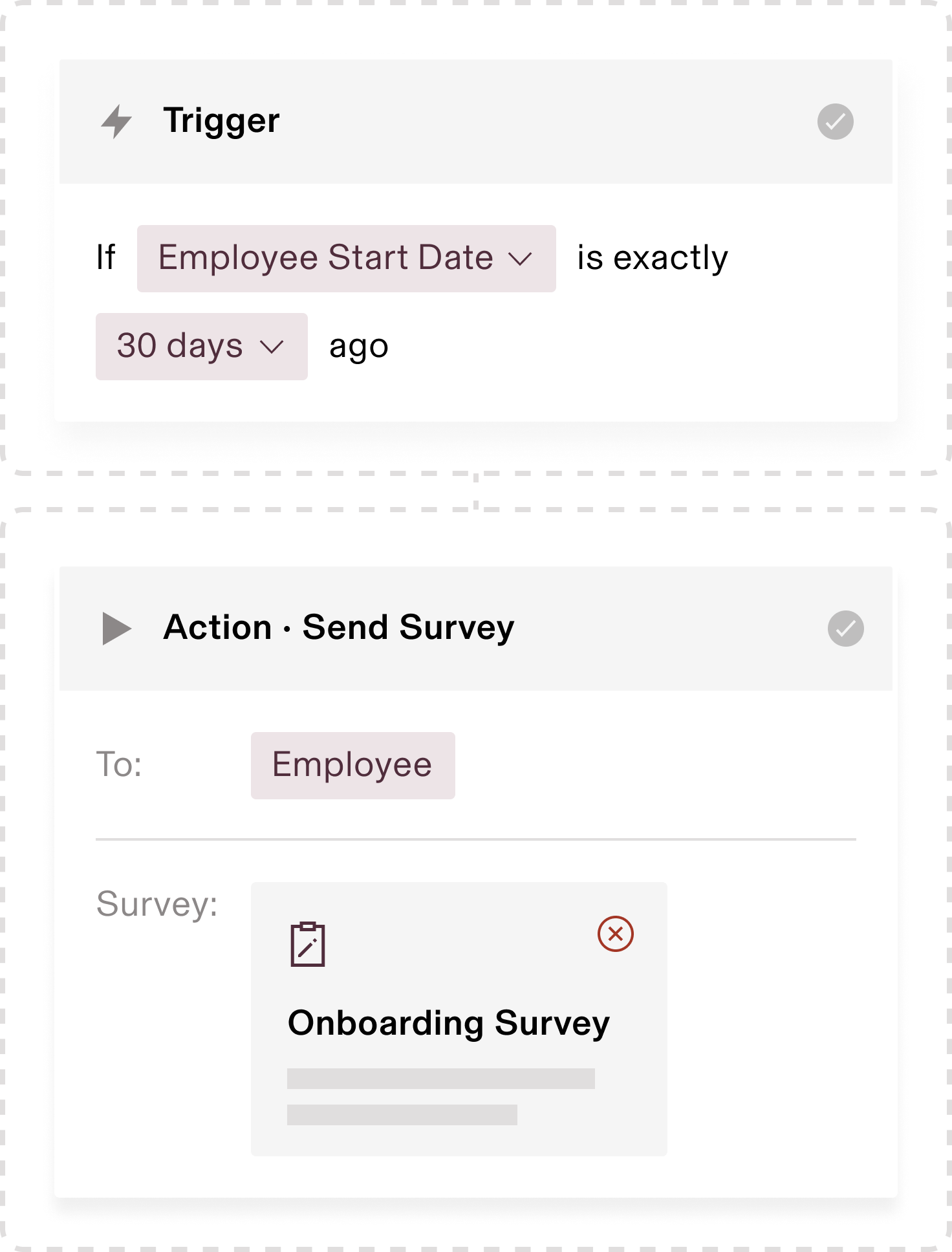The height and width of the screenshot is (1252, 952).
Task: Select the Action · Send Survey header
Action: point(339,628)
